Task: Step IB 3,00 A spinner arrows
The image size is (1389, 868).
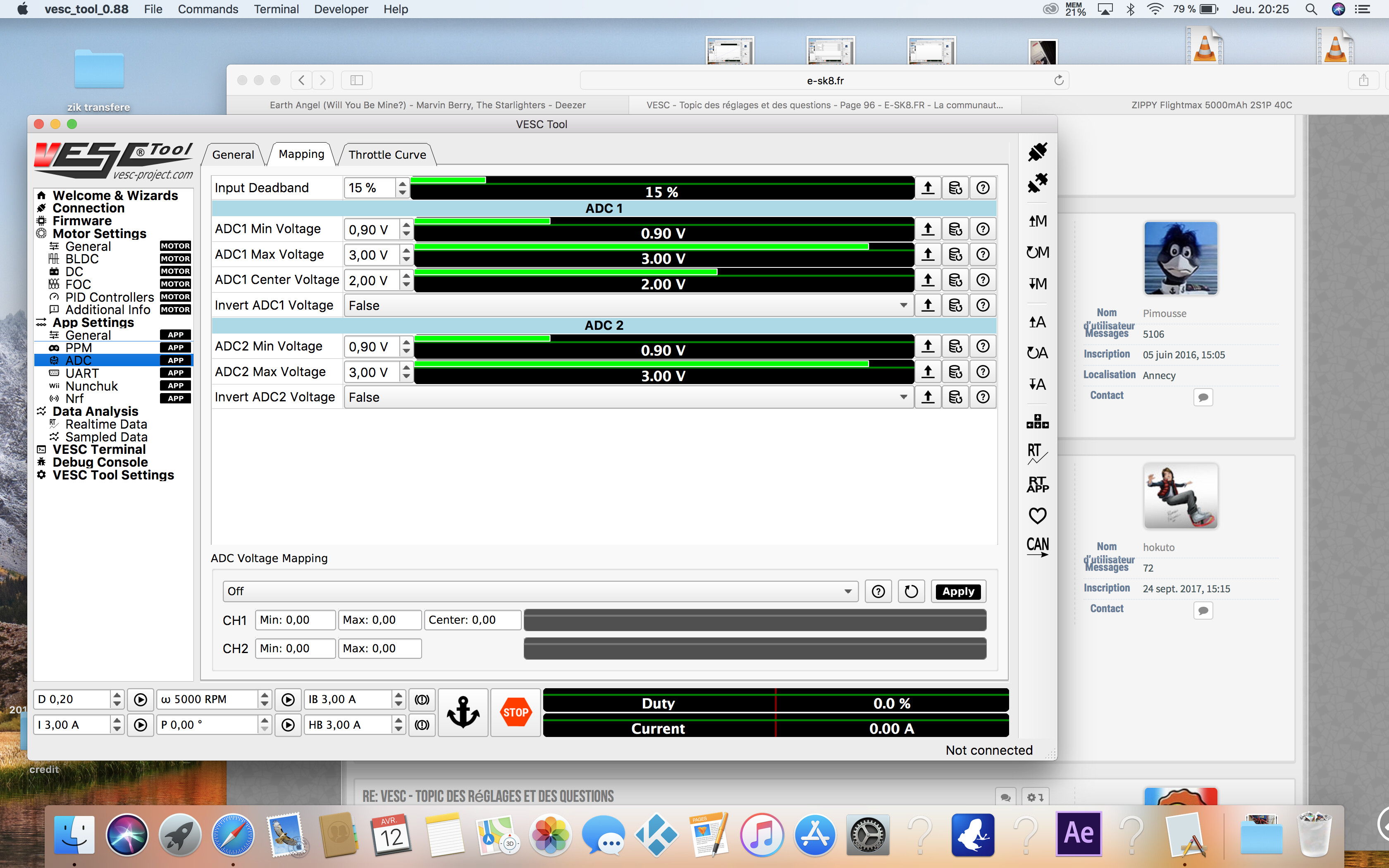Action: click(x=399, y=699)
